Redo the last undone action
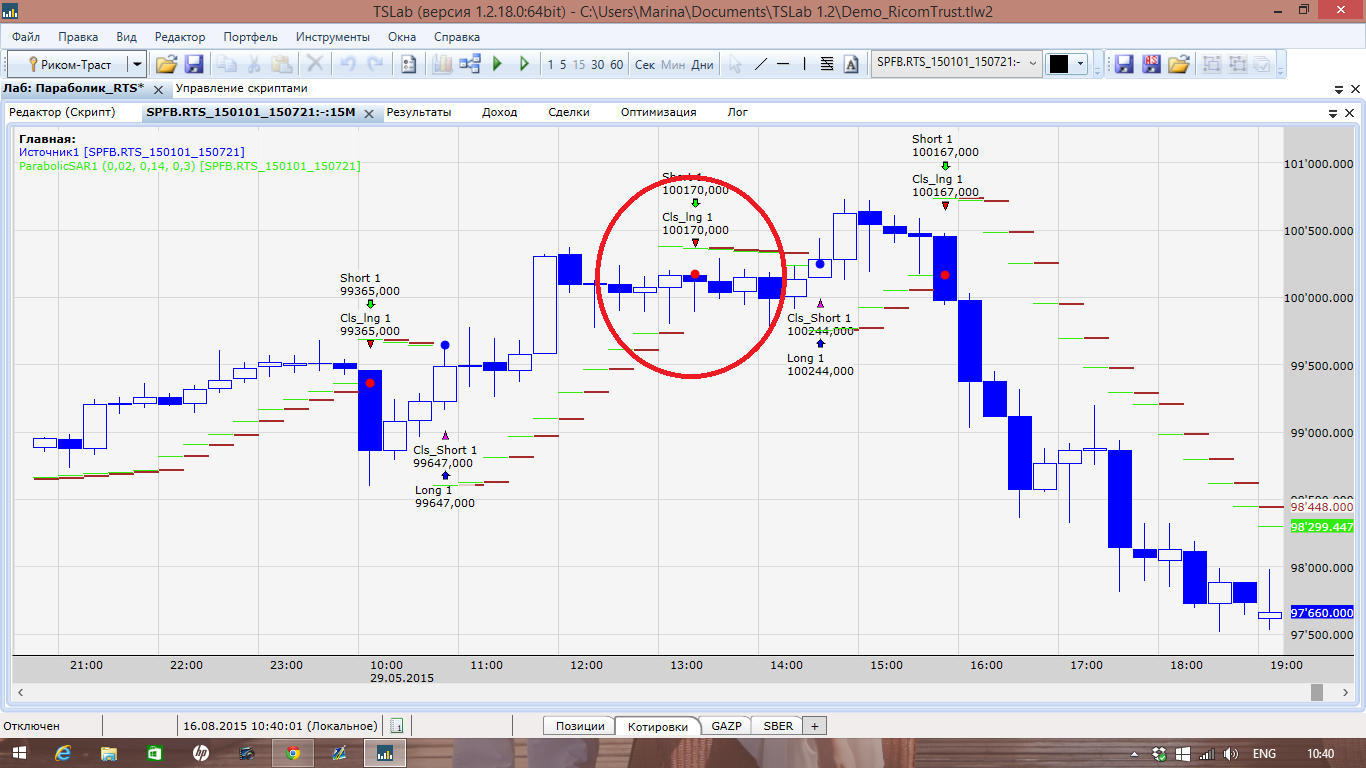 [375, 64]
